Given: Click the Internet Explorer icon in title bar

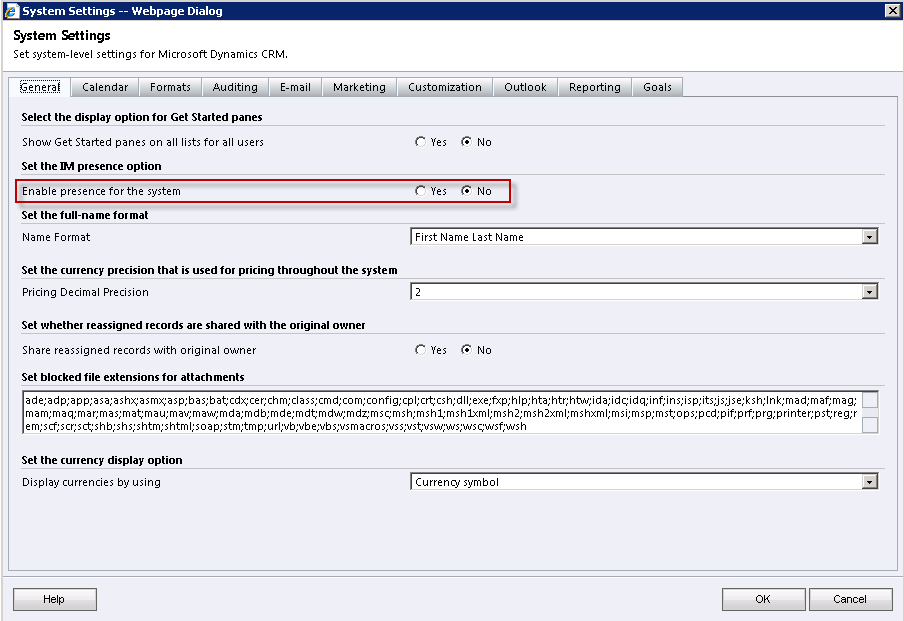Looking at the screenshot, I should coord(10,11).
